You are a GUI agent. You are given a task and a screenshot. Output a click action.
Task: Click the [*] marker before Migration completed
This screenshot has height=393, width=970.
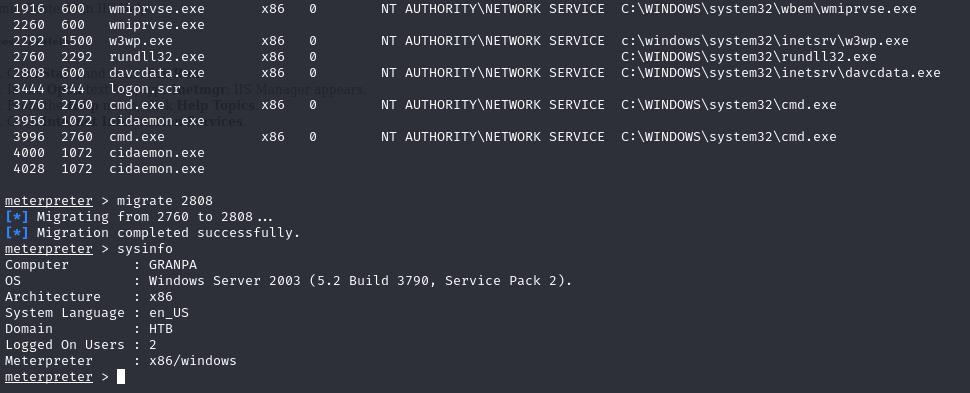(x=17, y=233)
